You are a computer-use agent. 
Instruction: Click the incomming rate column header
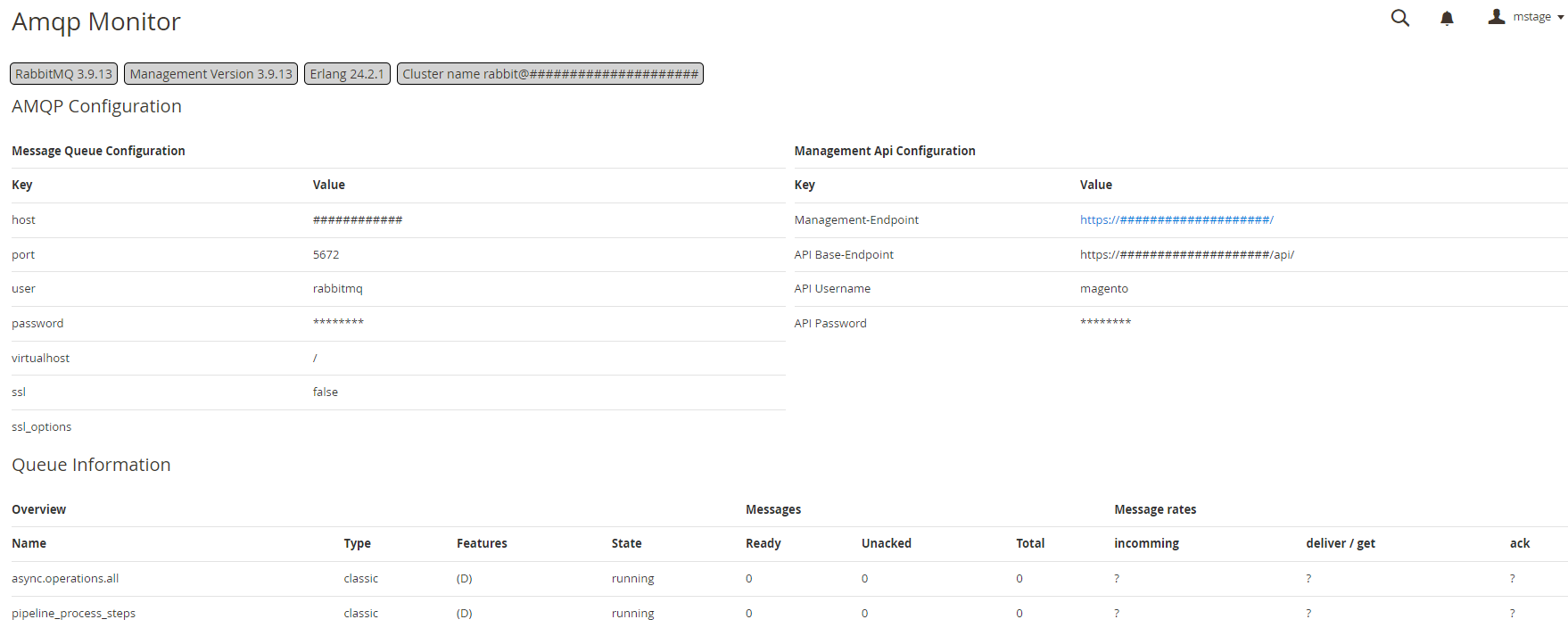1146,544
